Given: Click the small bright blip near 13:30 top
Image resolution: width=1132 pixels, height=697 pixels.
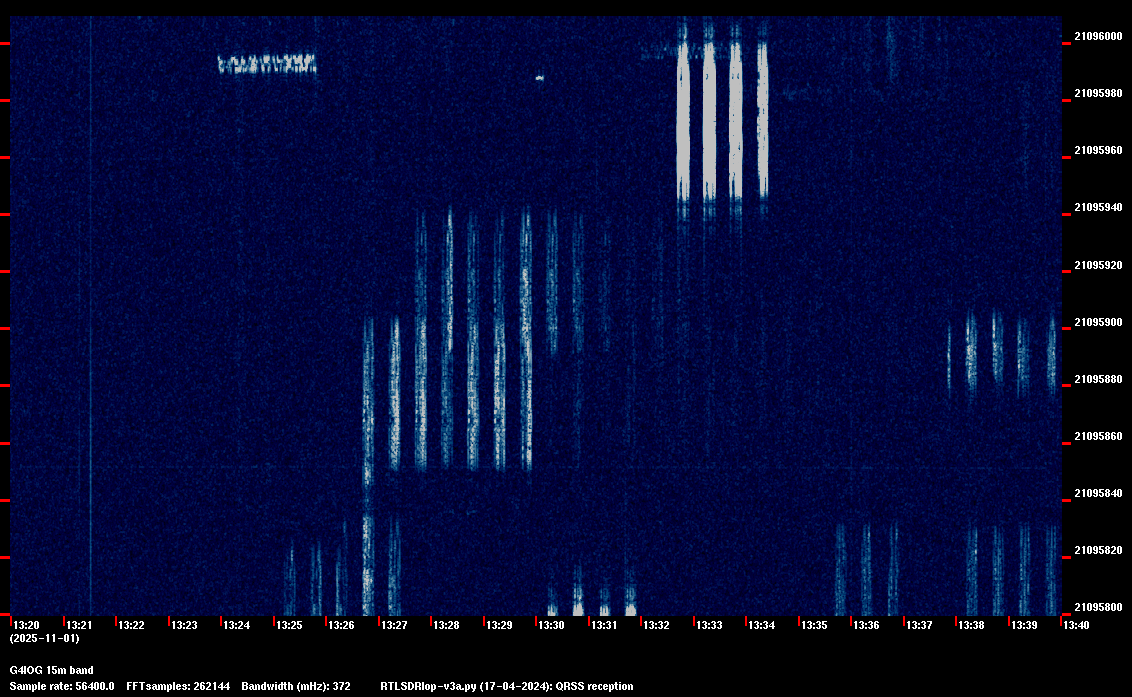Looking at the screenshot, I should [539, 77].
